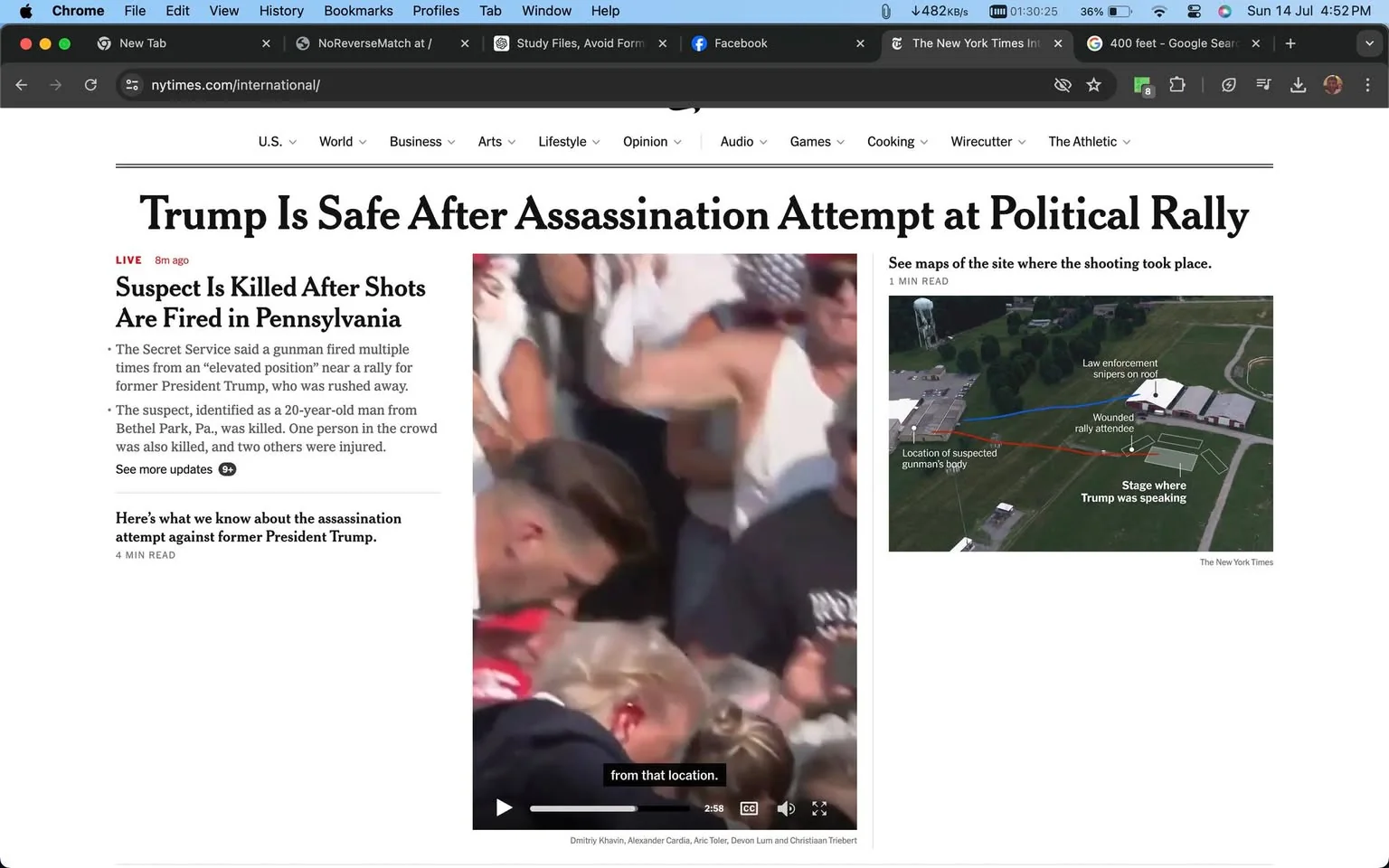Expand the Games section dropdown

(817, 142)
